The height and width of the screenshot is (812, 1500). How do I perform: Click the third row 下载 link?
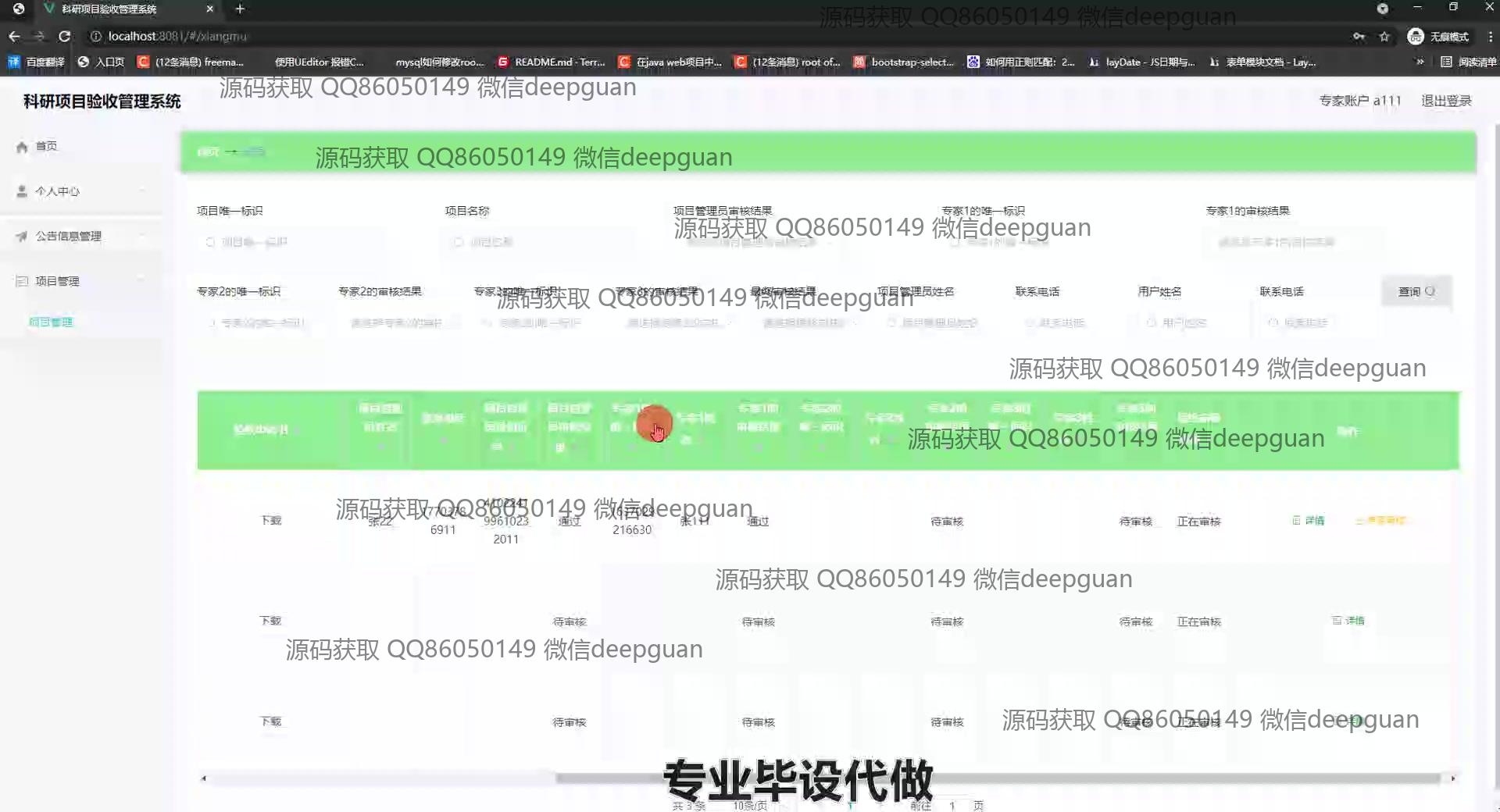270,721
